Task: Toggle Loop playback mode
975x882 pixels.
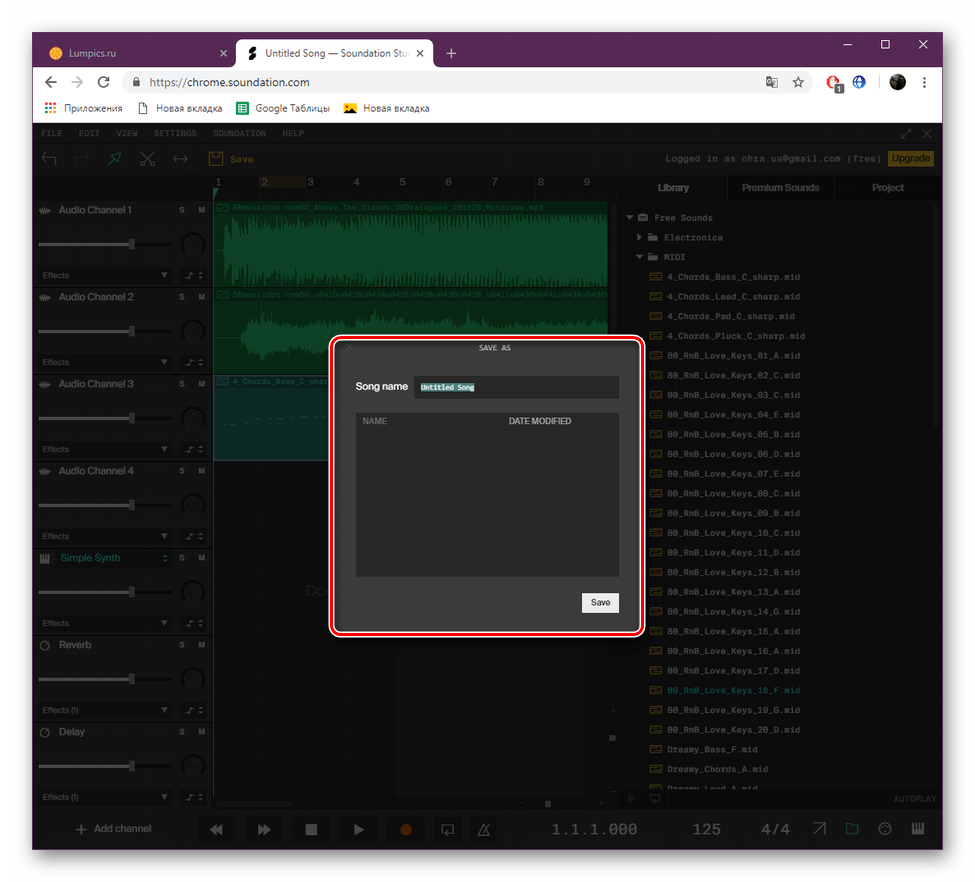Action: 447,829
